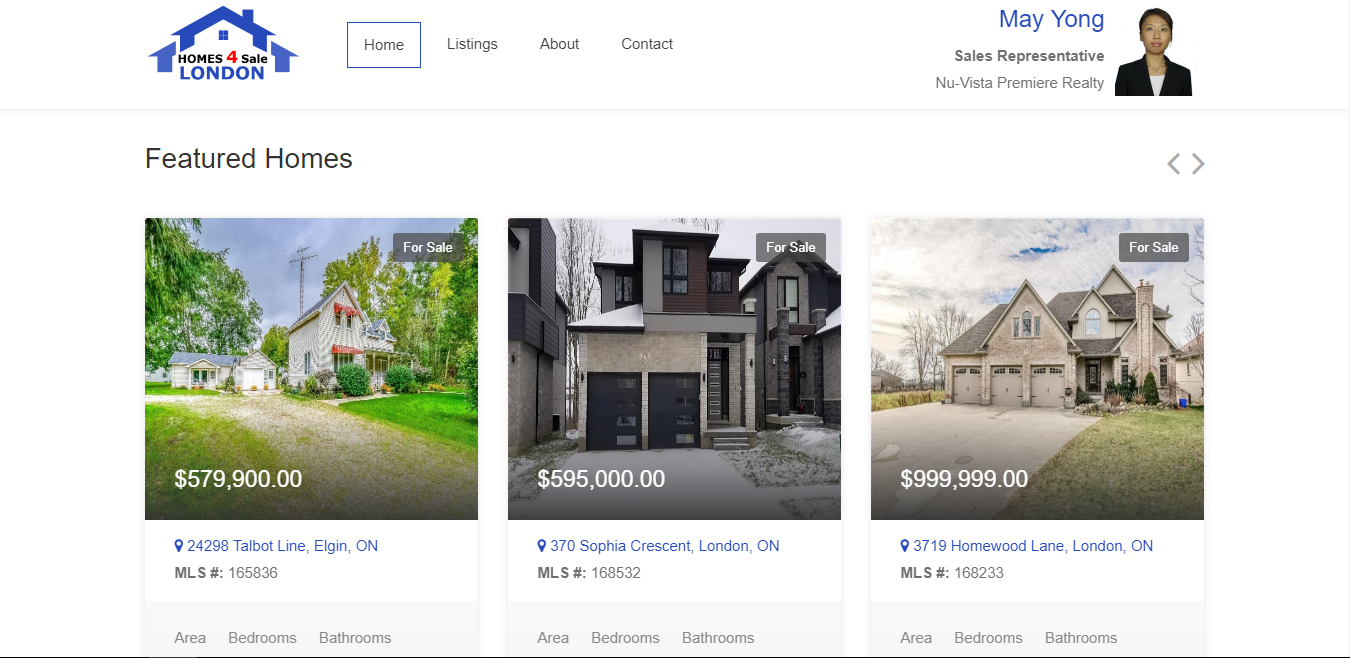Open 3719 Homewood Lane, London address link

[x=1033, y=546]
